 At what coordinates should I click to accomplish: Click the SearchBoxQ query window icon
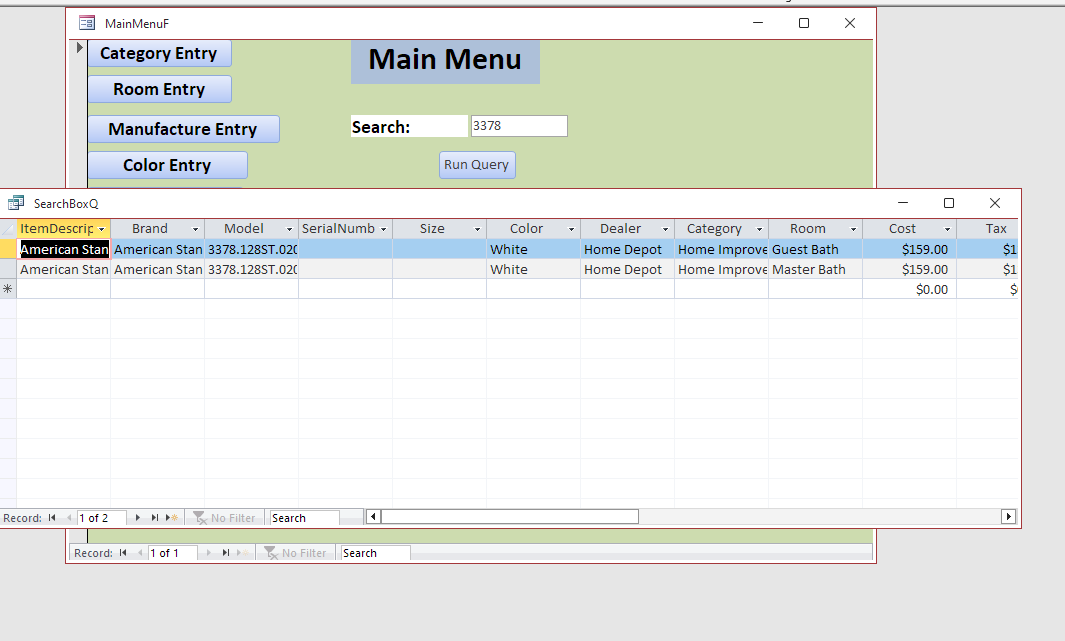(x=16, y=203)
